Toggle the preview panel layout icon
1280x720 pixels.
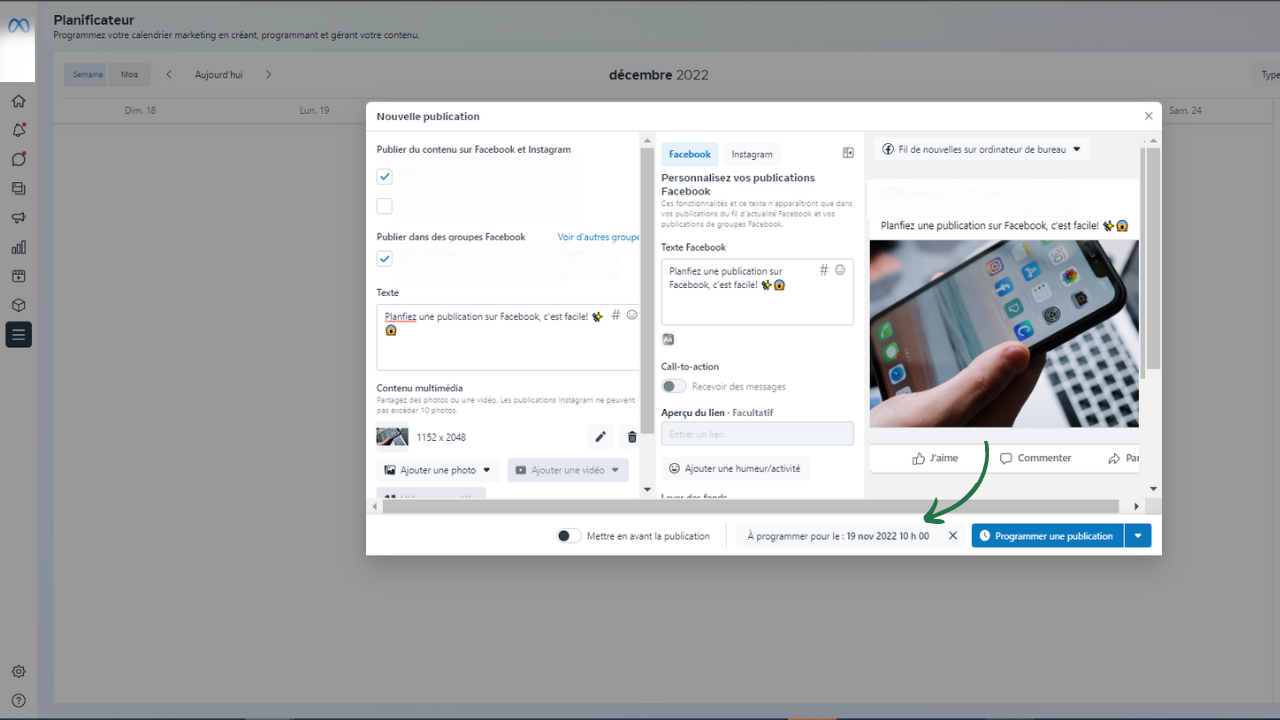click(x=848, y=153)
